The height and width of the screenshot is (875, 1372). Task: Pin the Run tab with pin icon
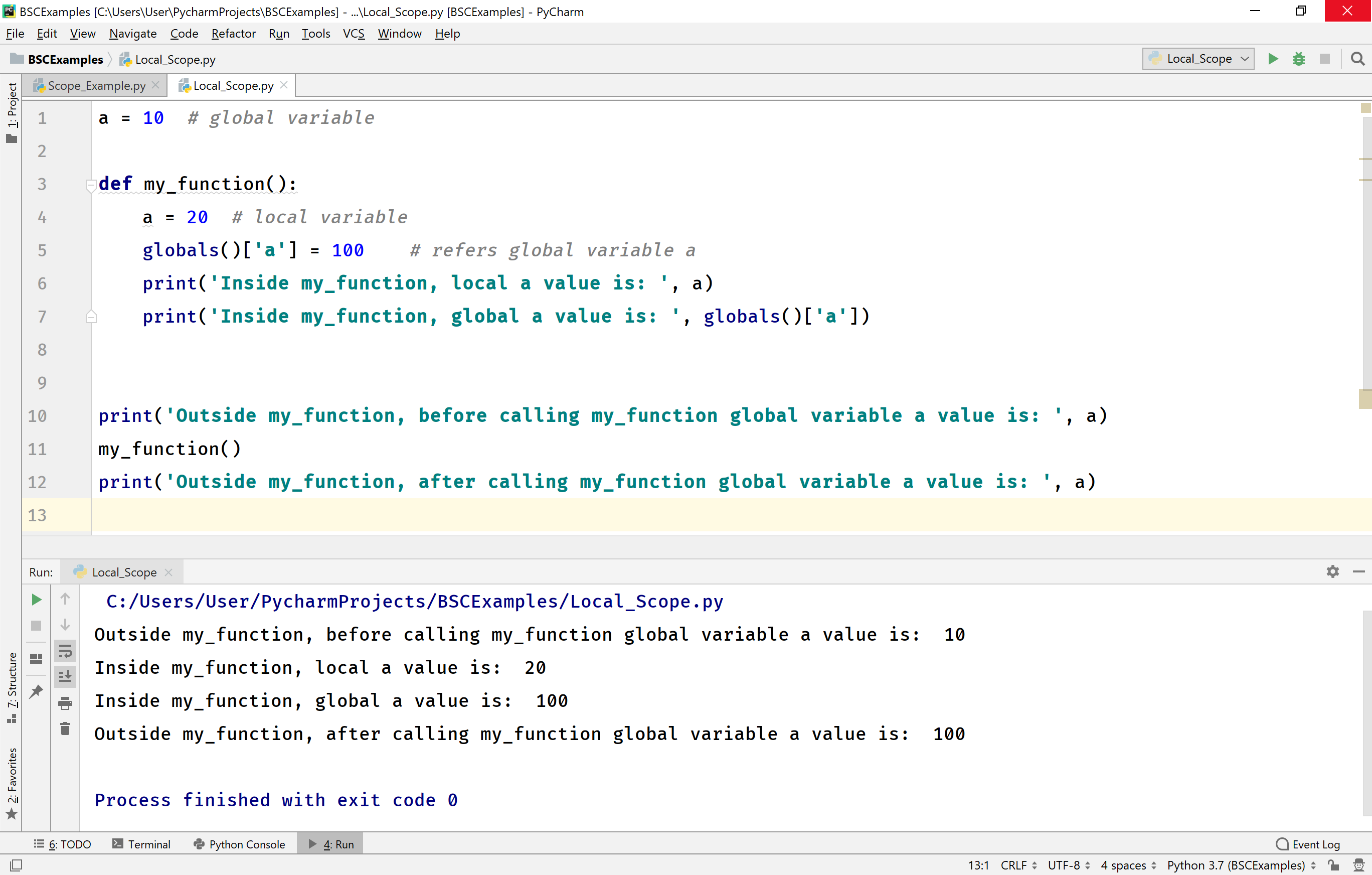pos(36,692)
